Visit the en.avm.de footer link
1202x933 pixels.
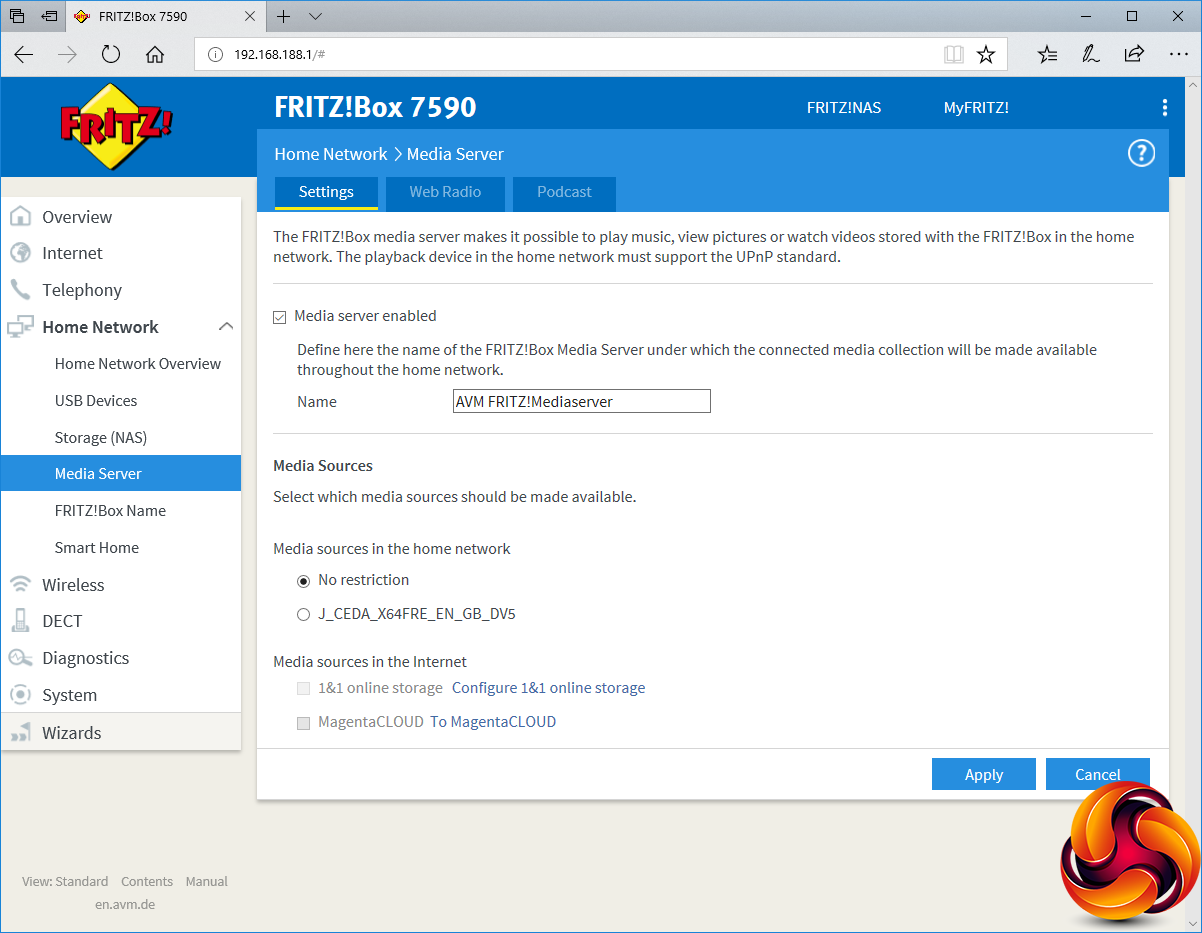[x=125, y=905]
